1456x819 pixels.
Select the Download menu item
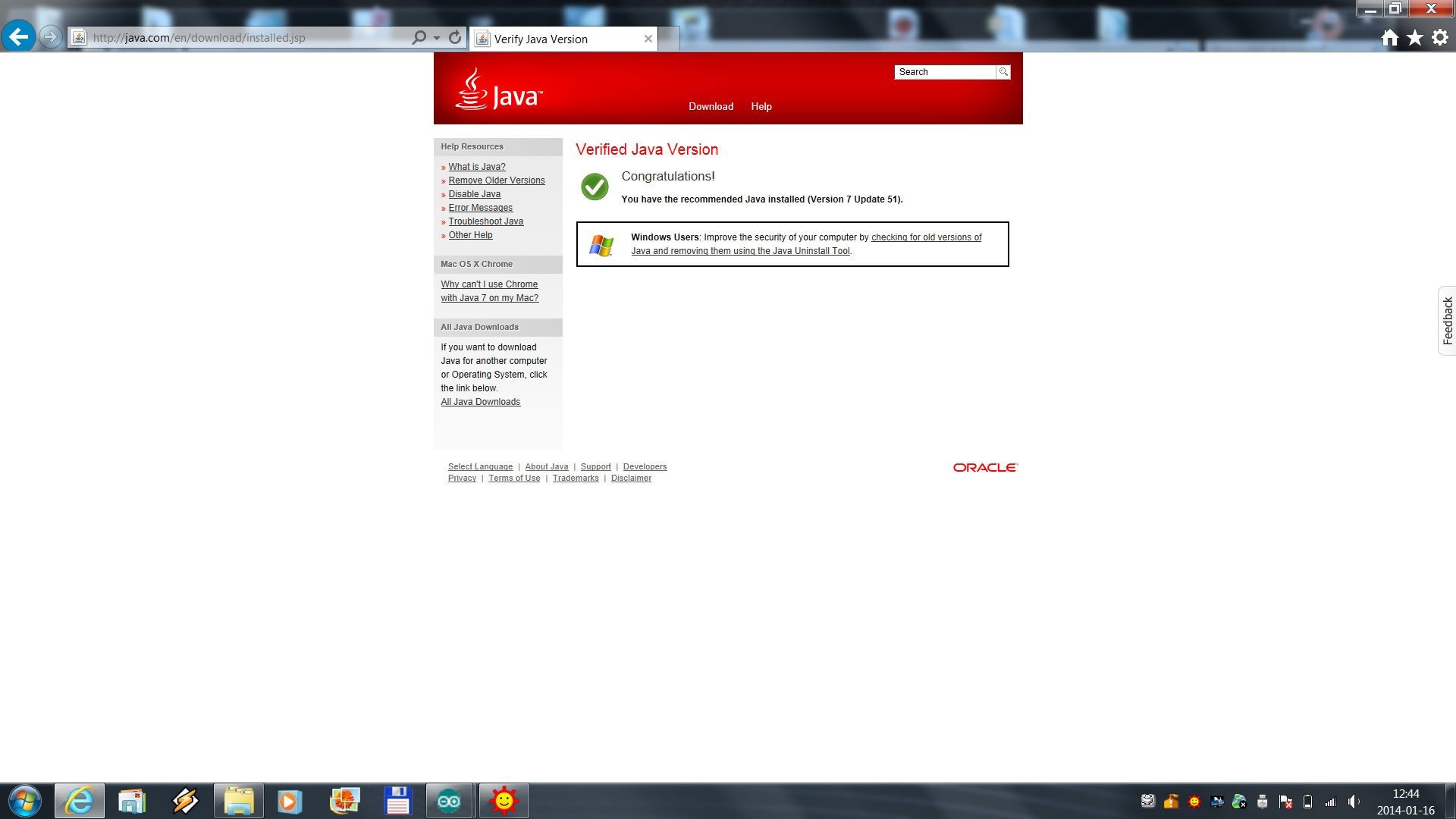711,107
